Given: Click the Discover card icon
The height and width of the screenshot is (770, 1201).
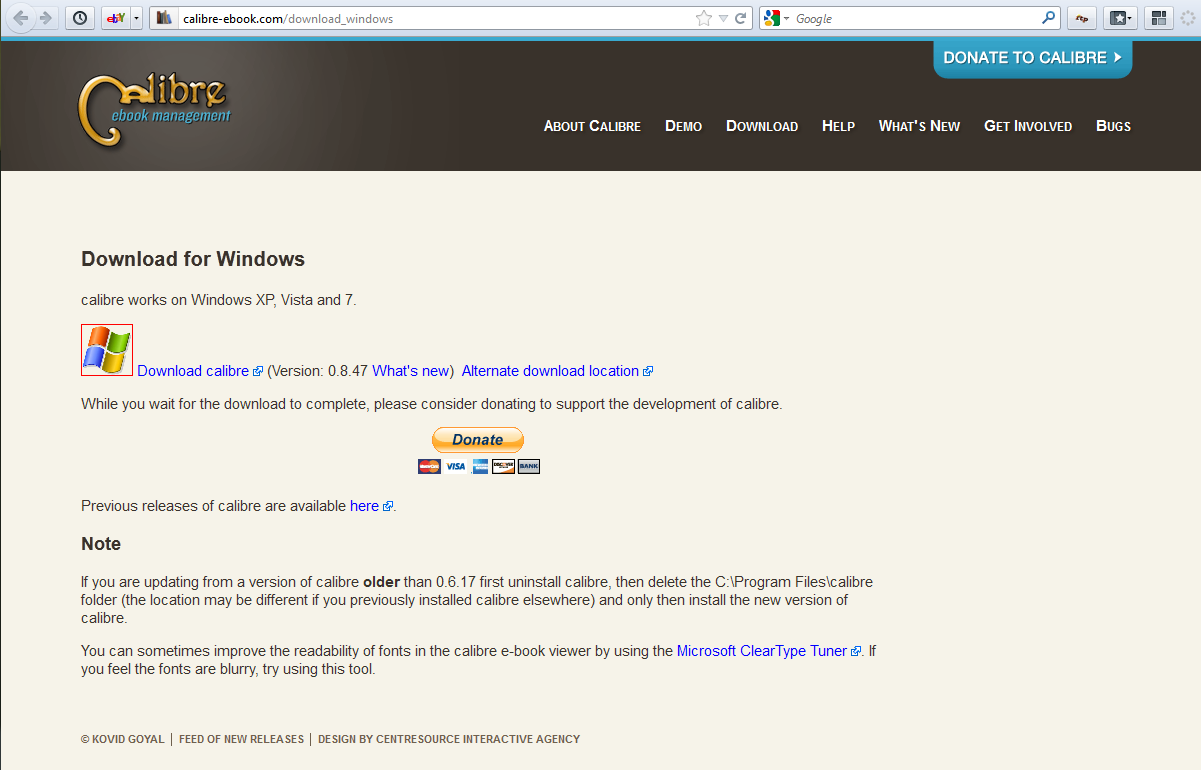Looking at the screenshot, I should [504, 466].
